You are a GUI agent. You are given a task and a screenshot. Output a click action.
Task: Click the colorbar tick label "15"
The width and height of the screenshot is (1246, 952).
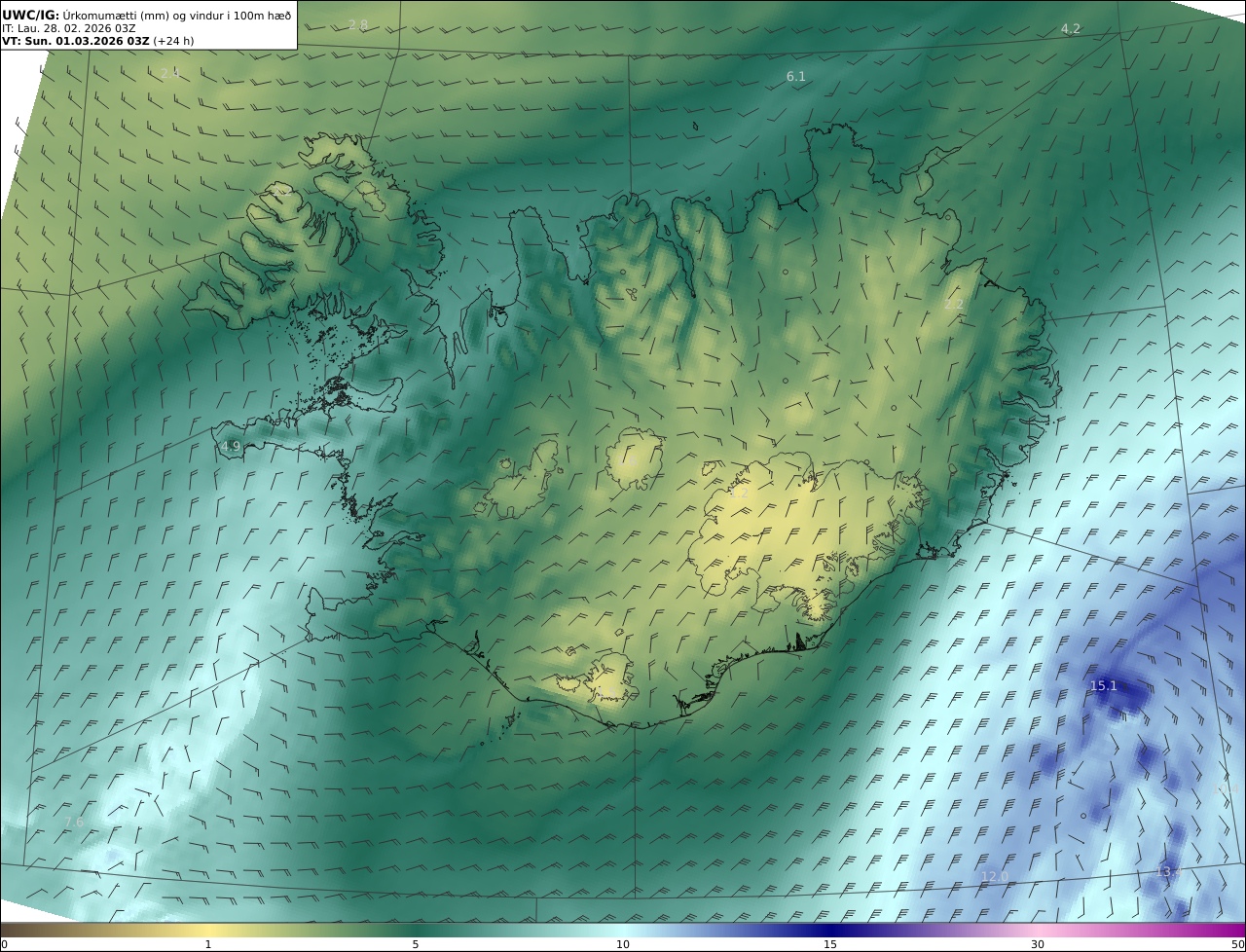pyautogui.click(x=830, y=944)
